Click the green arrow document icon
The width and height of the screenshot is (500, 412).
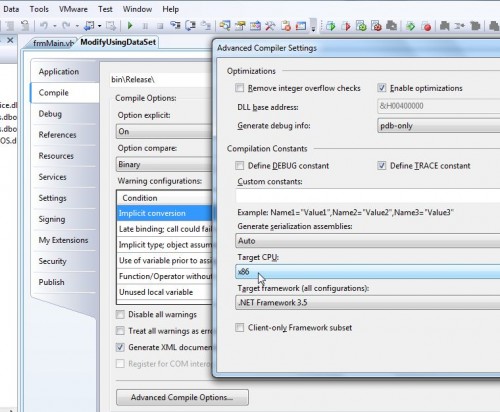click(411, 26)
